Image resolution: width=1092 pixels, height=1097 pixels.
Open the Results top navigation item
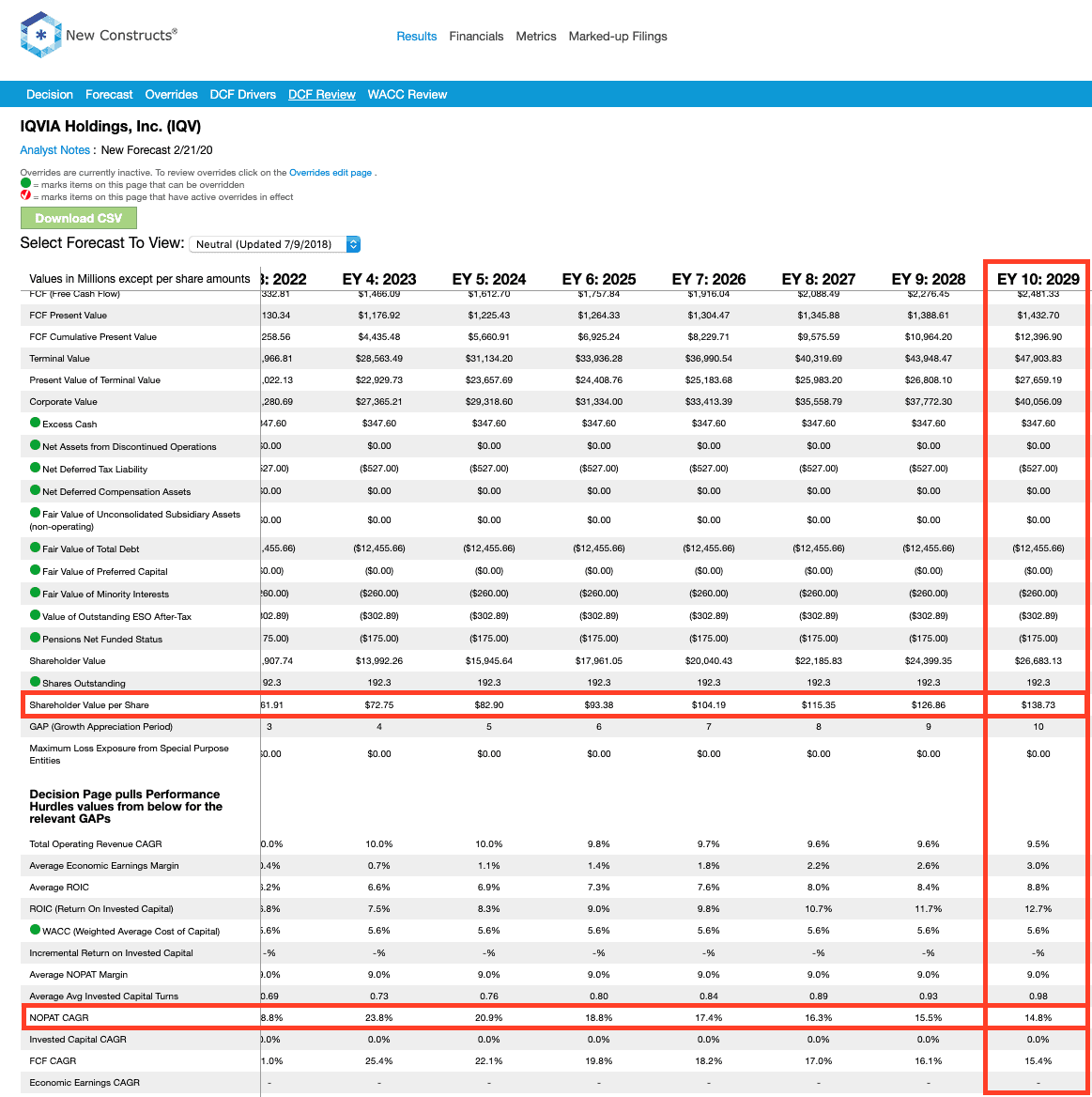tap(416, 37)
